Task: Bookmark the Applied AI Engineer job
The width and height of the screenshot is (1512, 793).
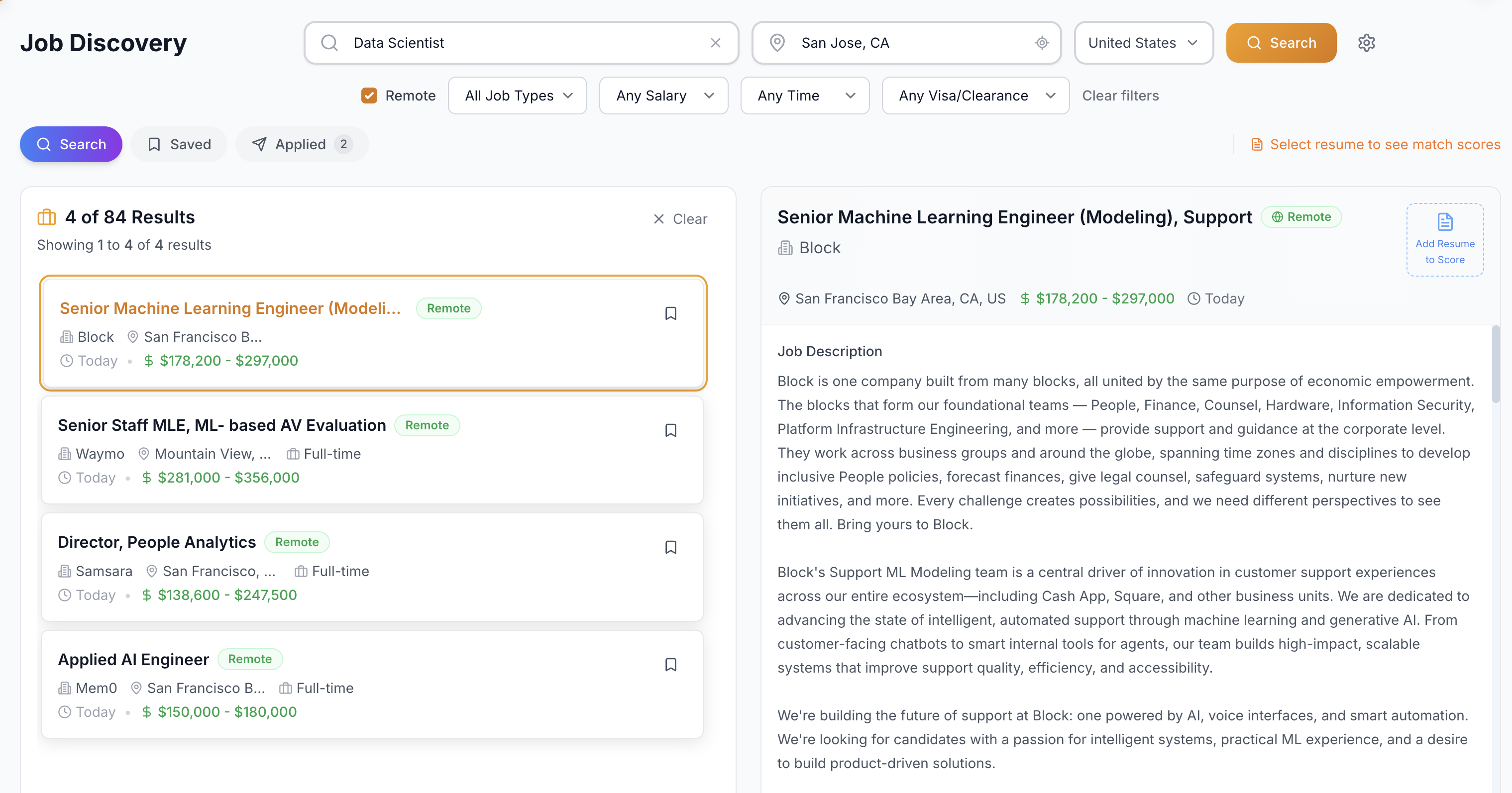Action: 670,665
